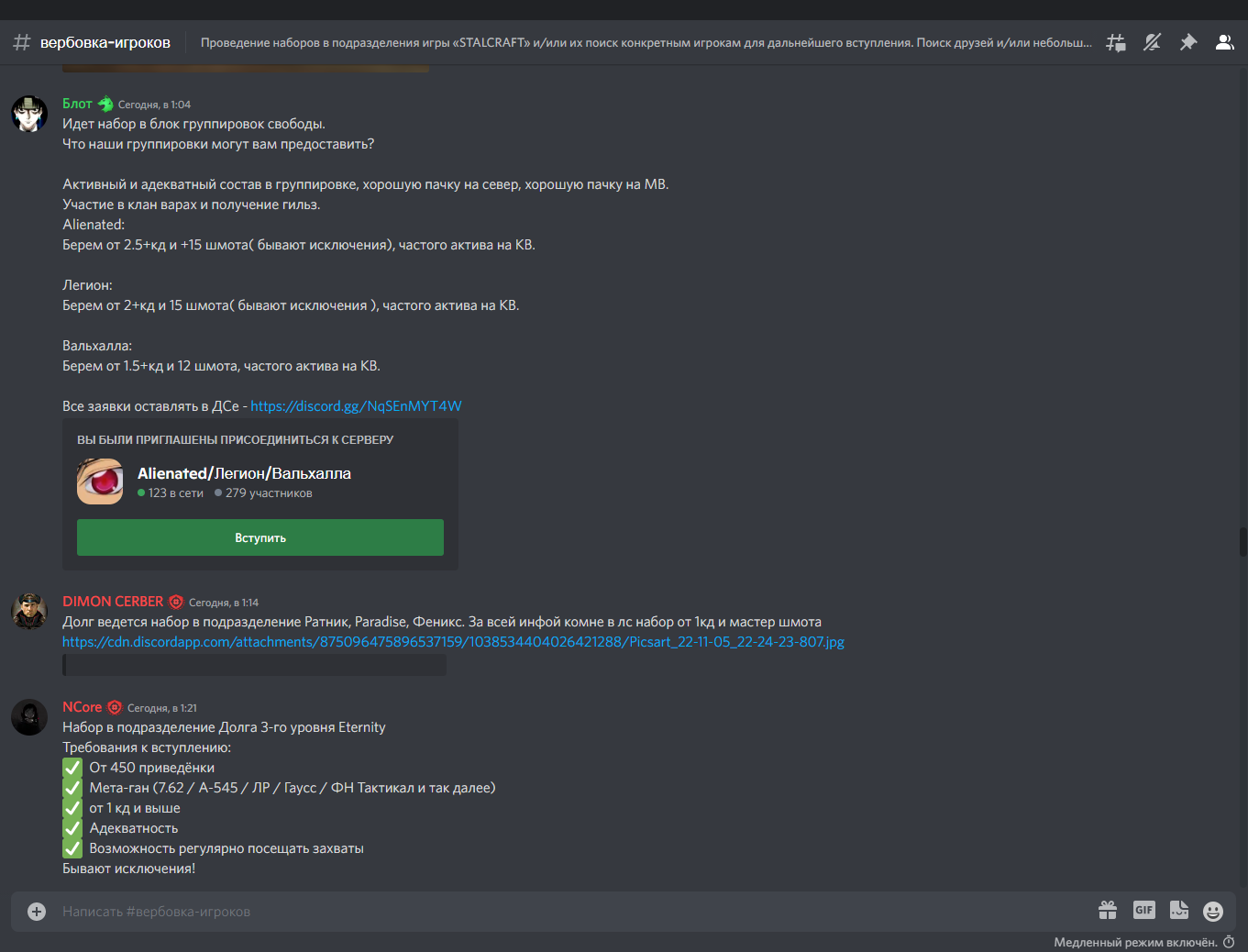
Task: Click timestamp 'Сегодня, в 1:04'
Action: (x=154, y=105)
